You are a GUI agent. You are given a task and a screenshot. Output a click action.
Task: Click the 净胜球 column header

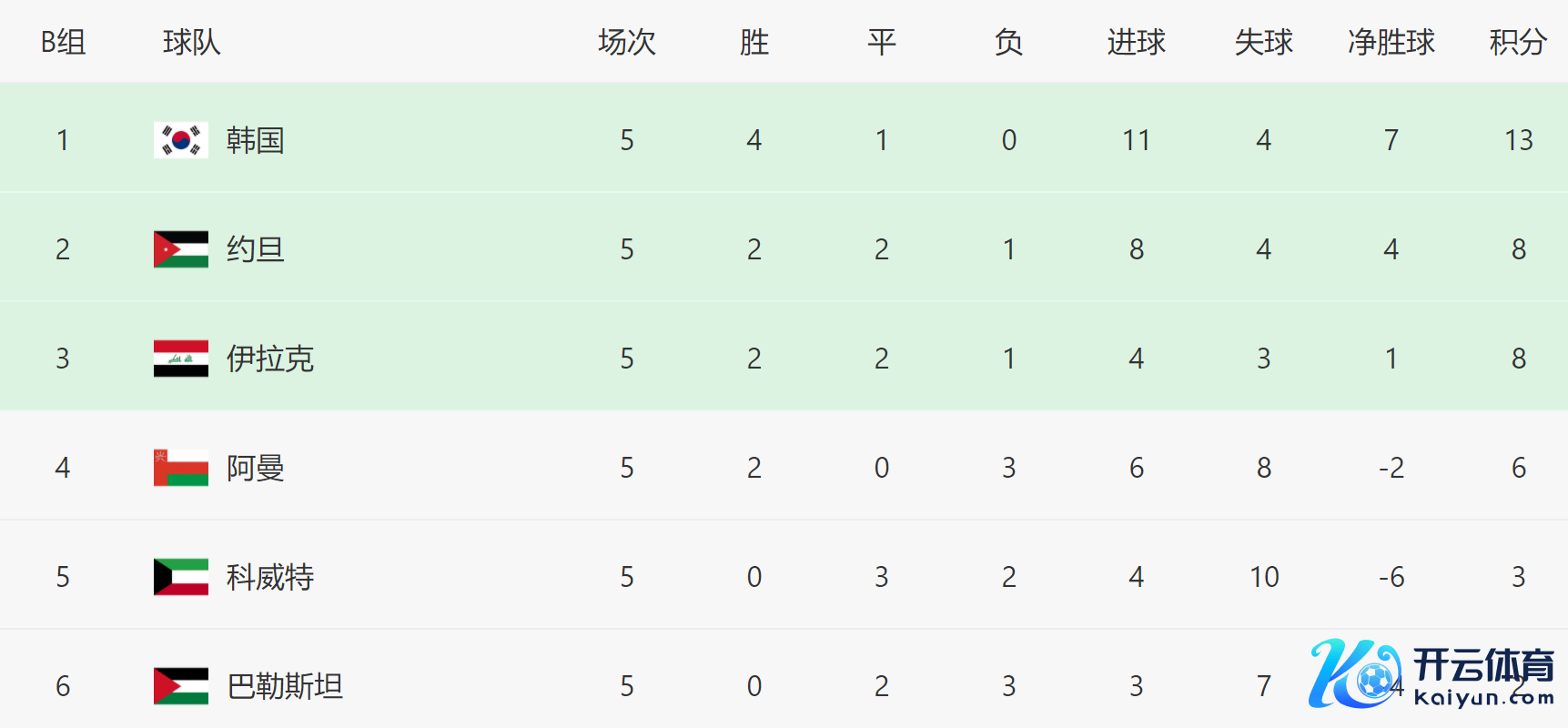pos(1391,42)
